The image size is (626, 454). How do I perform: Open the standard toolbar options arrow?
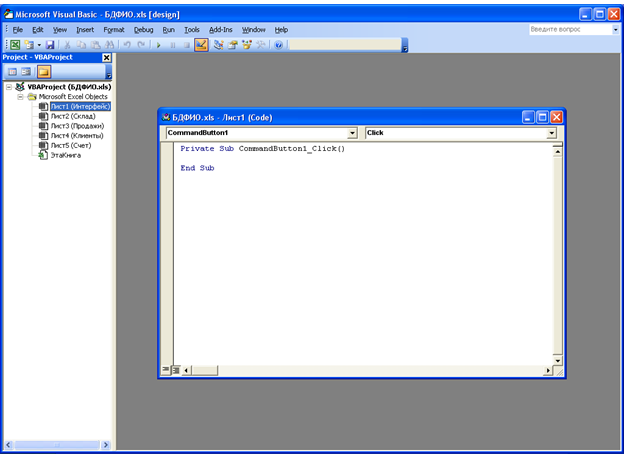[404, 45]
